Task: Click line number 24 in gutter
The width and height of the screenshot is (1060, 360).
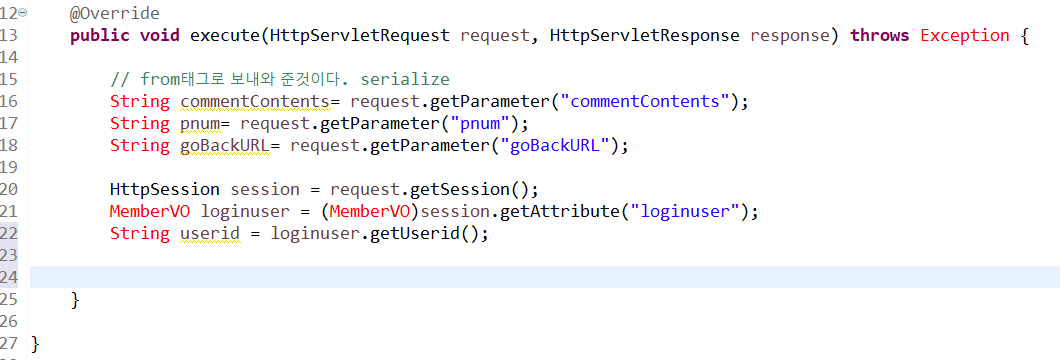Action: pyautogui.click(x=9, y=277)
